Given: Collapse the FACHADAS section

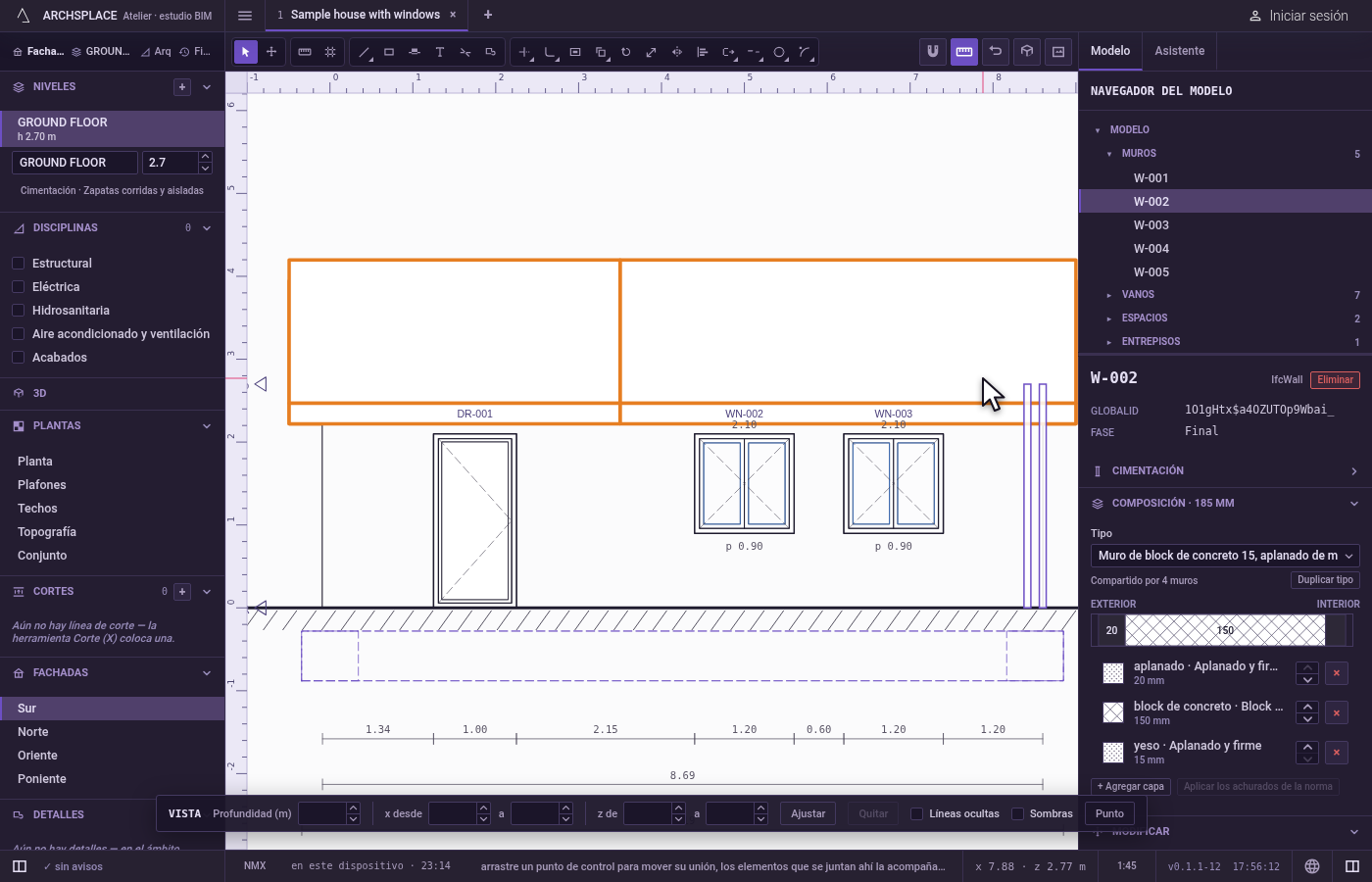Looking at the screenshot, I should [207, 673].
